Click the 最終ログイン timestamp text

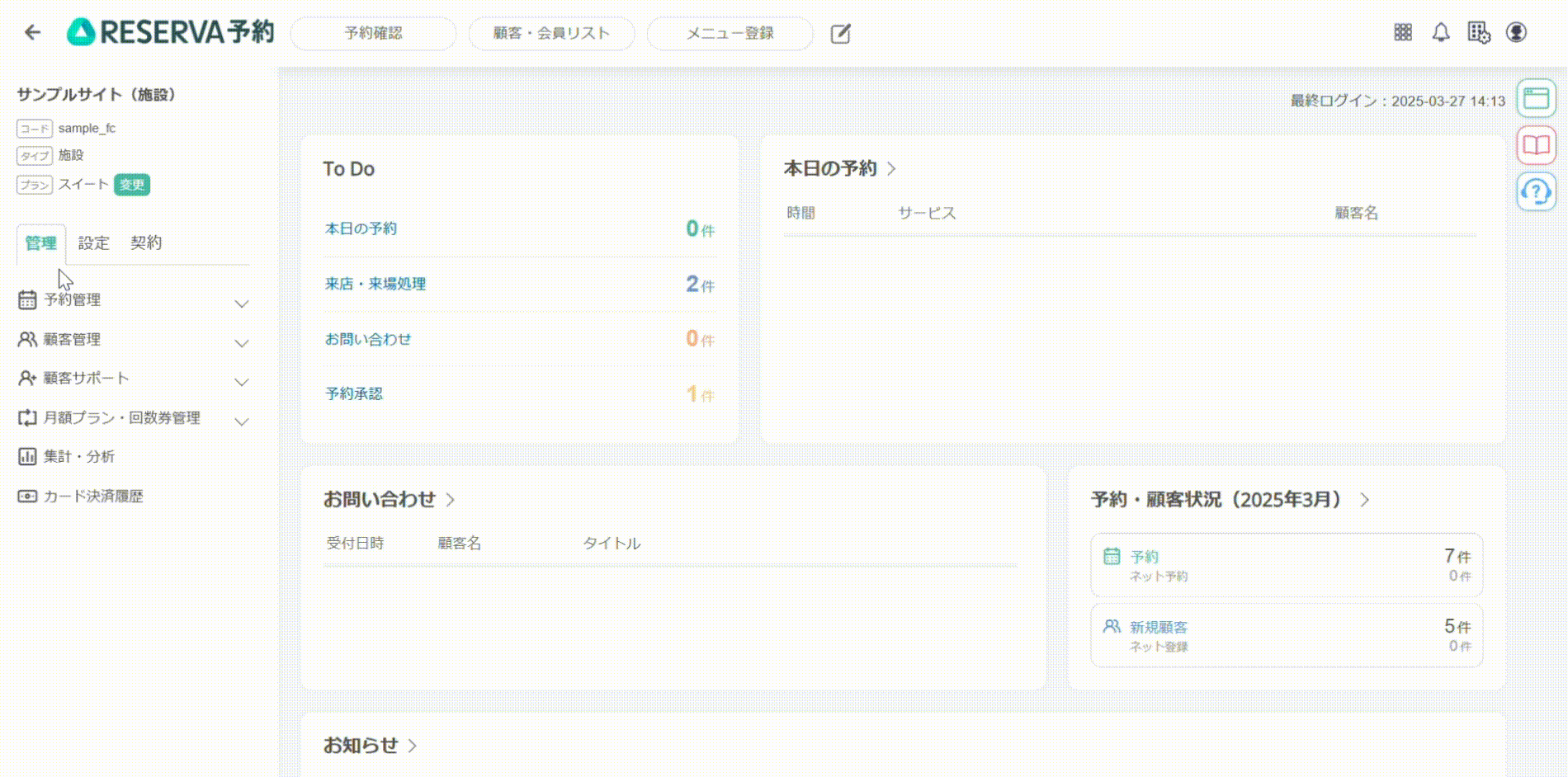point(1398,101)
